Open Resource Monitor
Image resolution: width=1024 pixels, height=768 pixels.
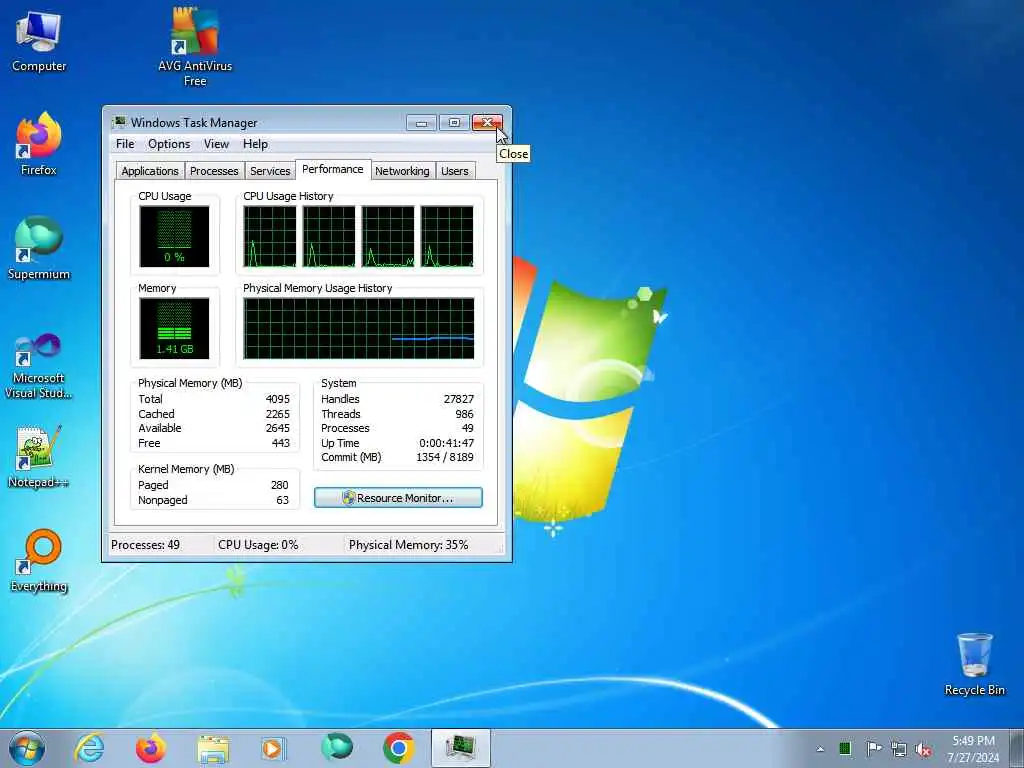point(398,498)
